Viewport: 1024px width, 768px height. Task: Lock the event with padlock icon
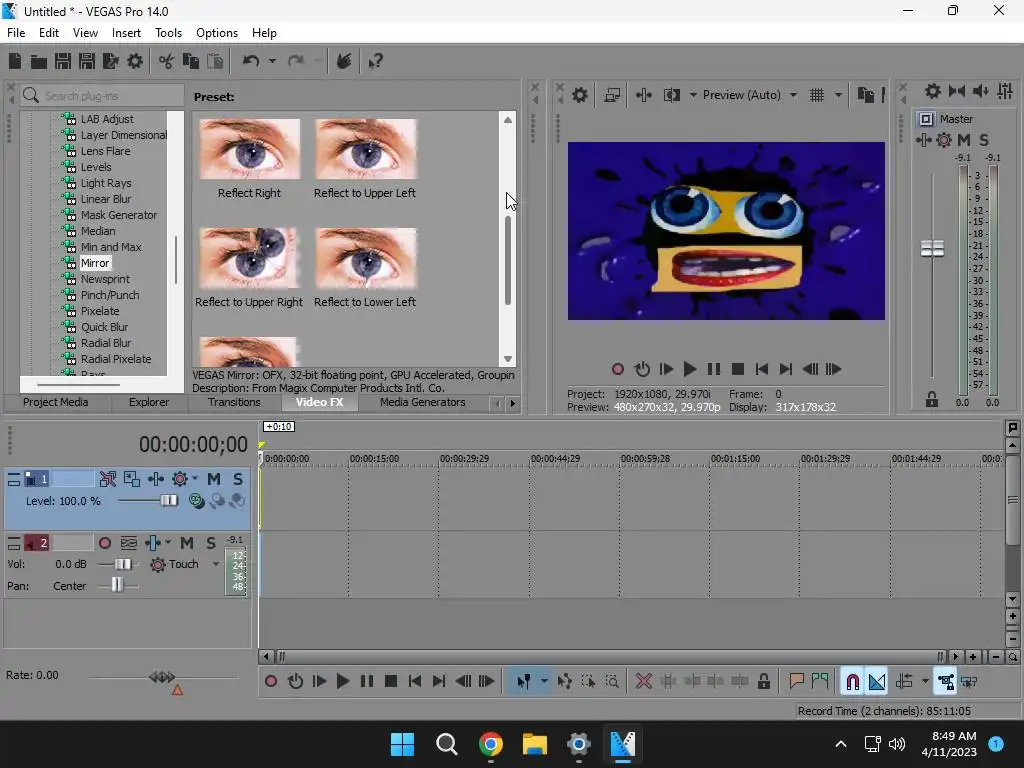click(763, 682)
